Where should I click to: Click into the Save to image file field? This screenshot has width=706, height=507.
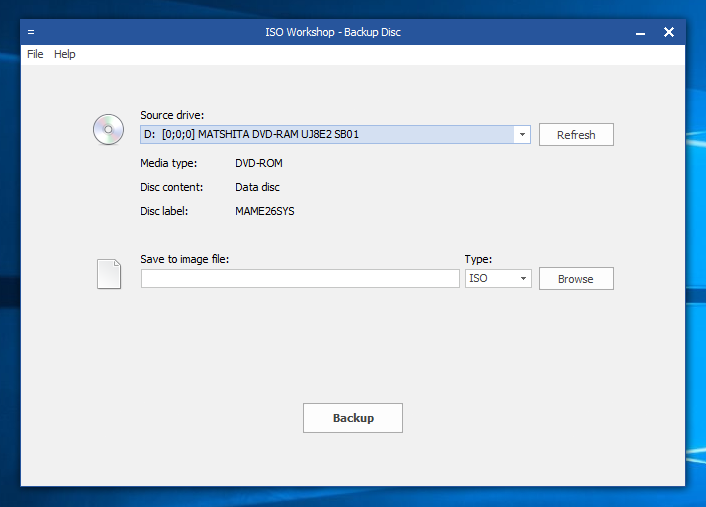(300, 278)
